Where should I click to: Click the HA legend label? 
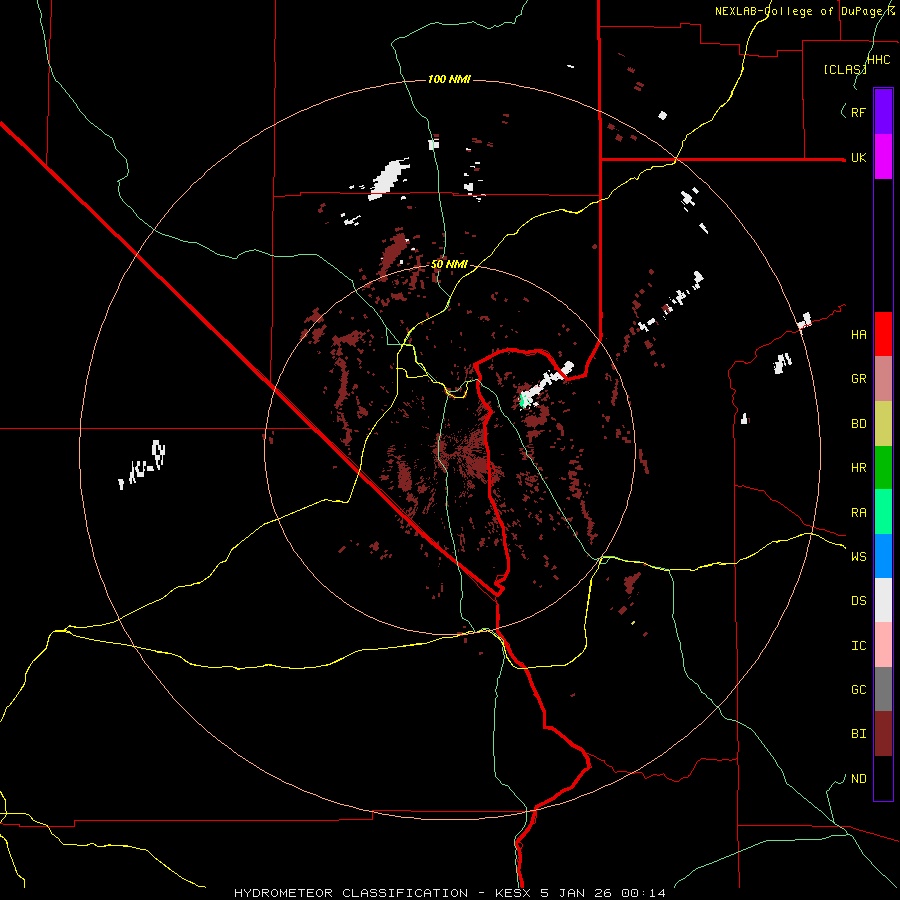[858, 335]
